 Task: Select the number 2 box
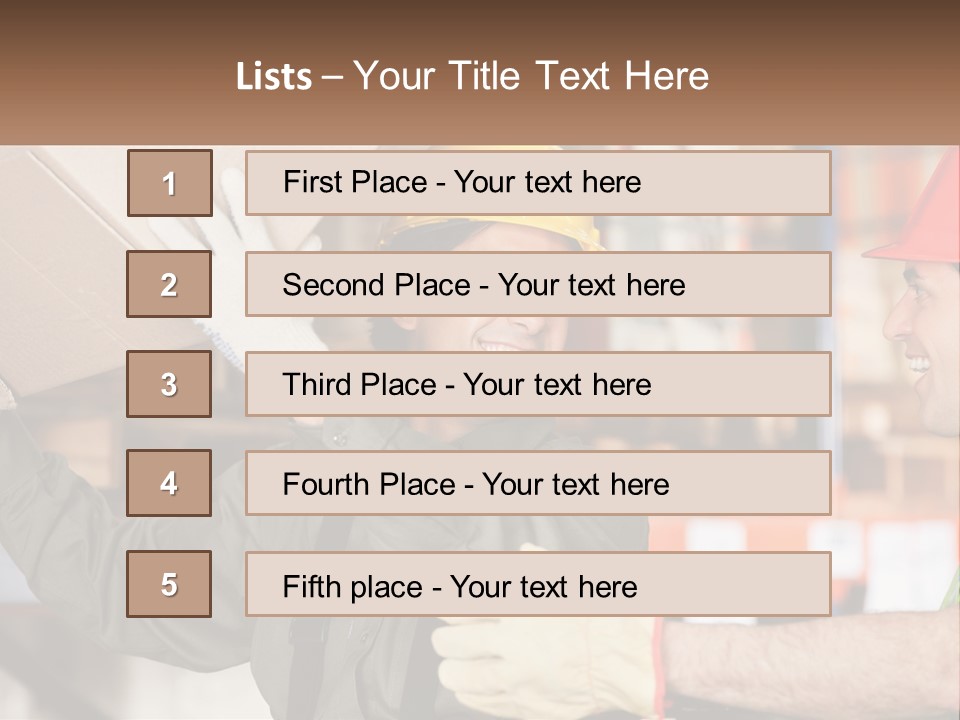[169, 284]
